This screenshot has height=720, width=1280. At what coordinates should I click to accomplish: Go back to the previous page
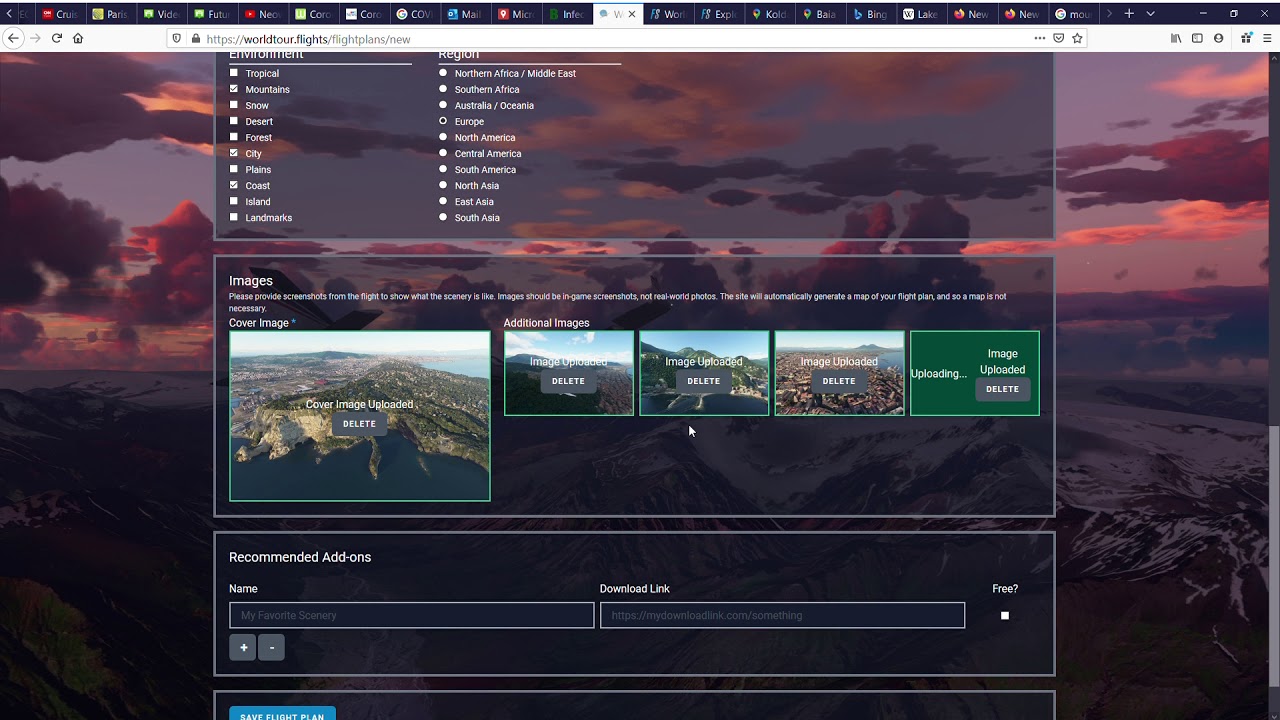tap(13, 38)
